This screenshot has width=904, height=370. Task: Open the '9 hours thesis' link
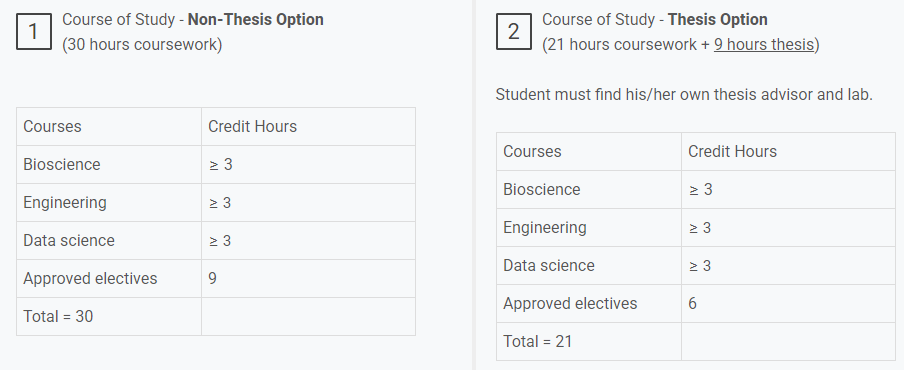[x=764, y=44]
